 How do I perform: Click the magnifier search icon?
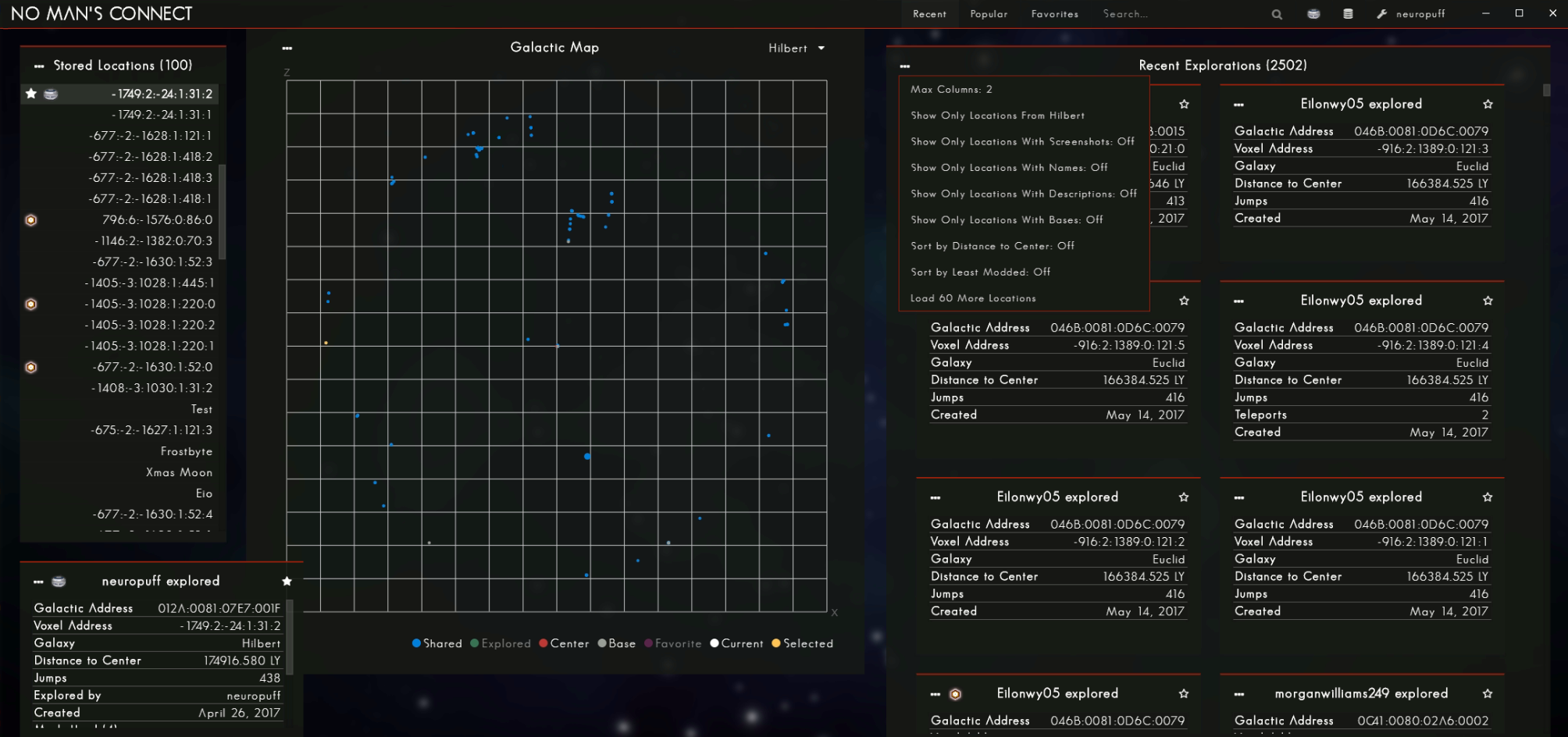1277,14
